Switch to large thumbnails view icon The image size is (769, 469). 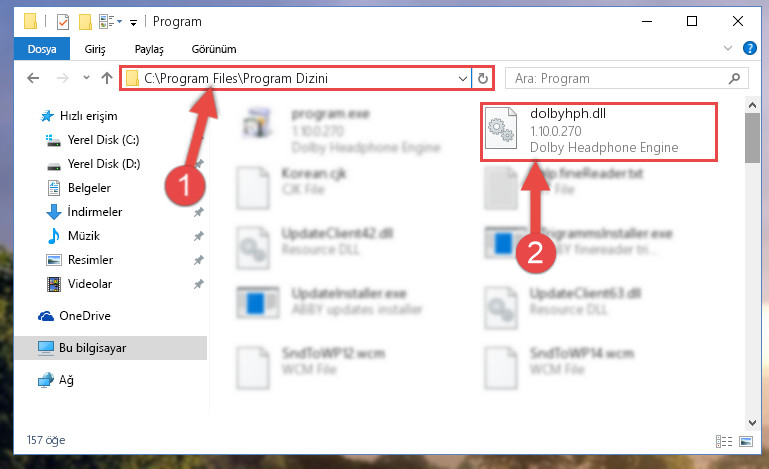(746, 442)
